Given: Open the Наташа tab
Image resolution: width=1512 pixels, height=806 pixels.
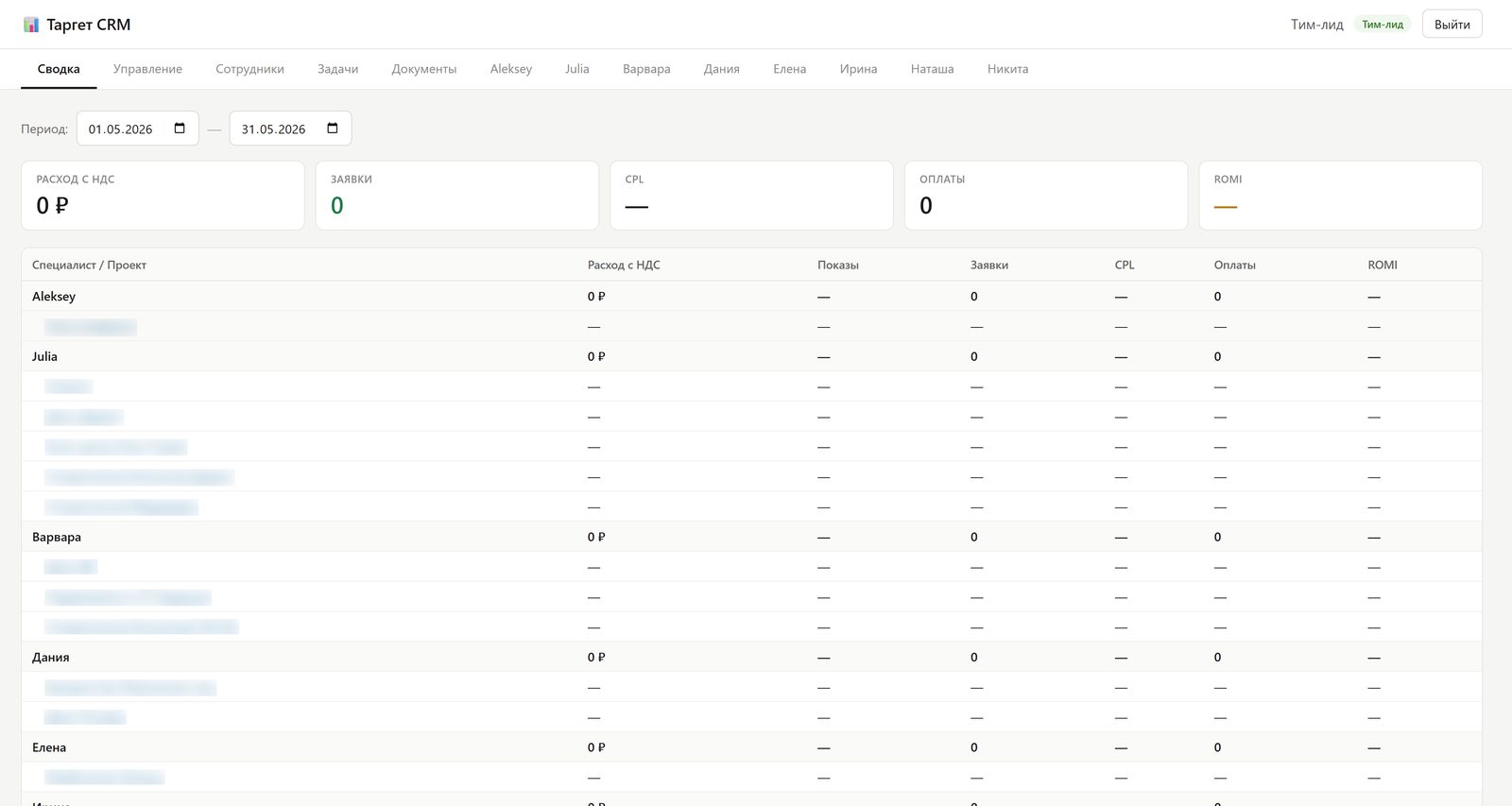Looking at the screenshot, I should [933, 69].
